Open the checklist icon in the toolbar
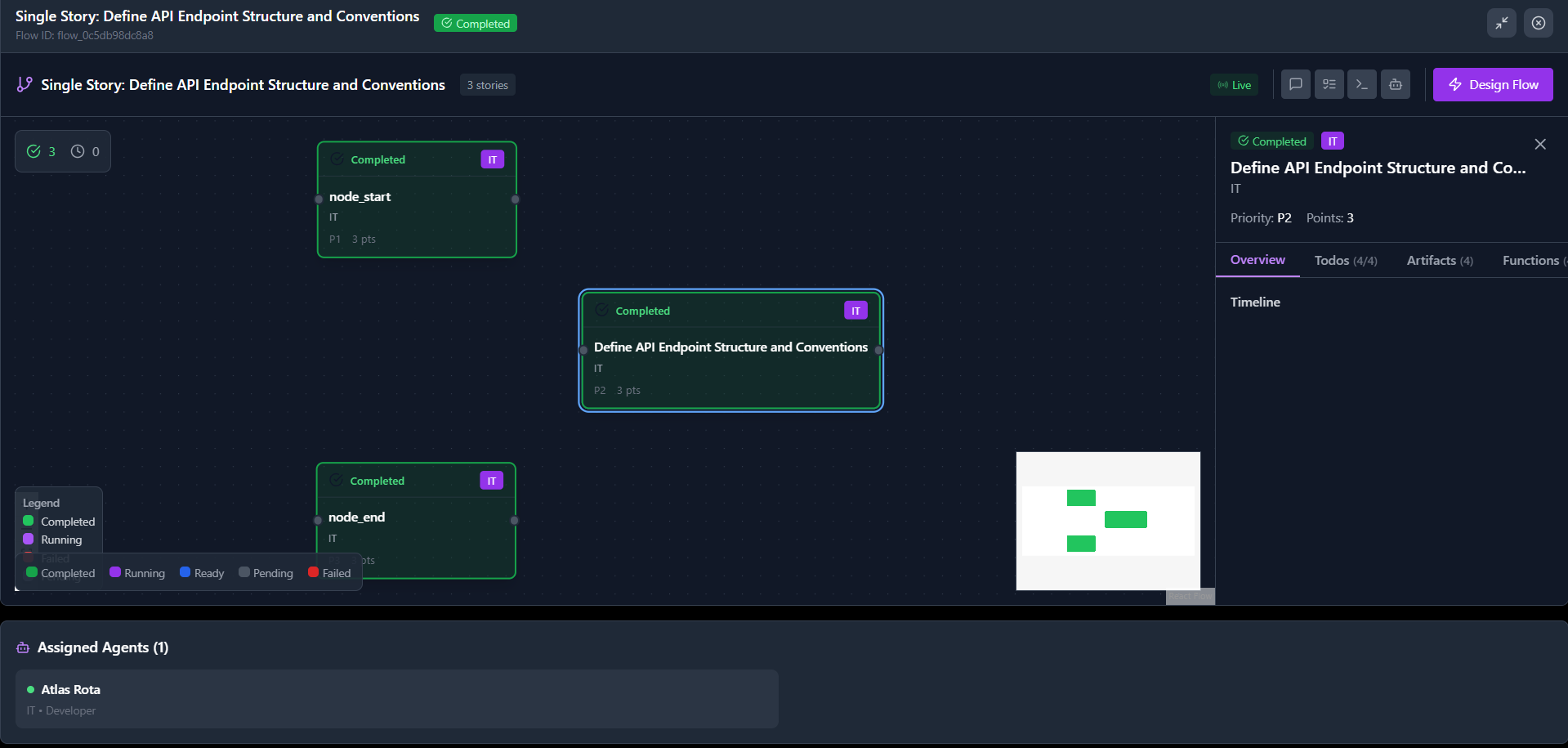Screen dimensions: 1568x748 pos(1329,84)
